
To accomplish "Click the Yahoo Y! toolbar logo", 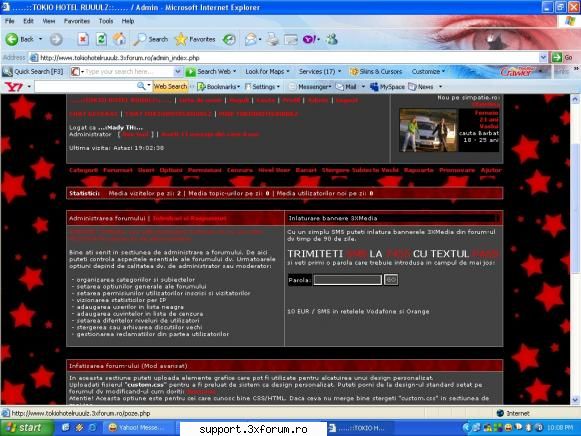I will click(x=13, y=87).
